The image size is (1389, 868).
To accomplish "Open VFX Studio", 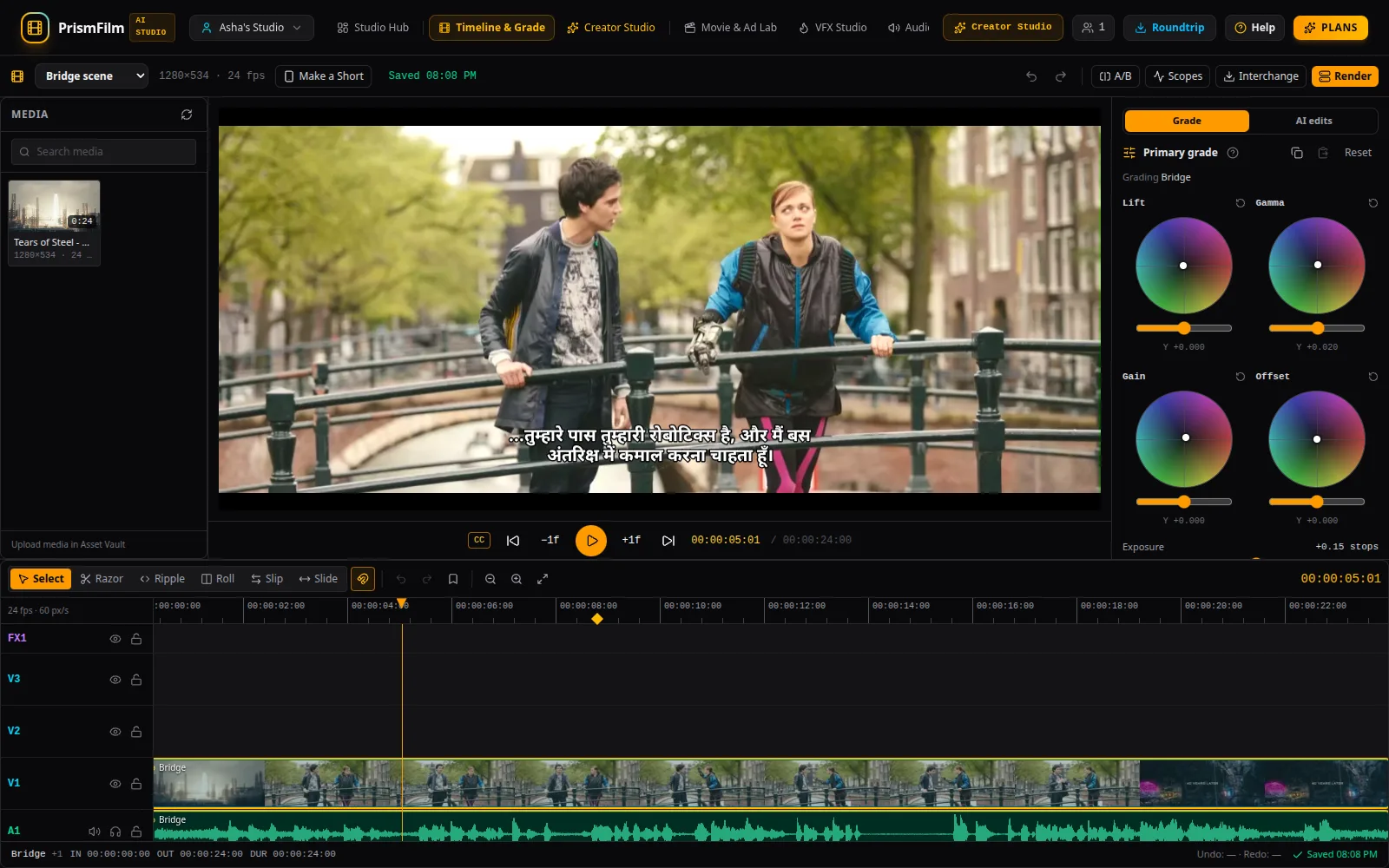I will coord(833,28).
